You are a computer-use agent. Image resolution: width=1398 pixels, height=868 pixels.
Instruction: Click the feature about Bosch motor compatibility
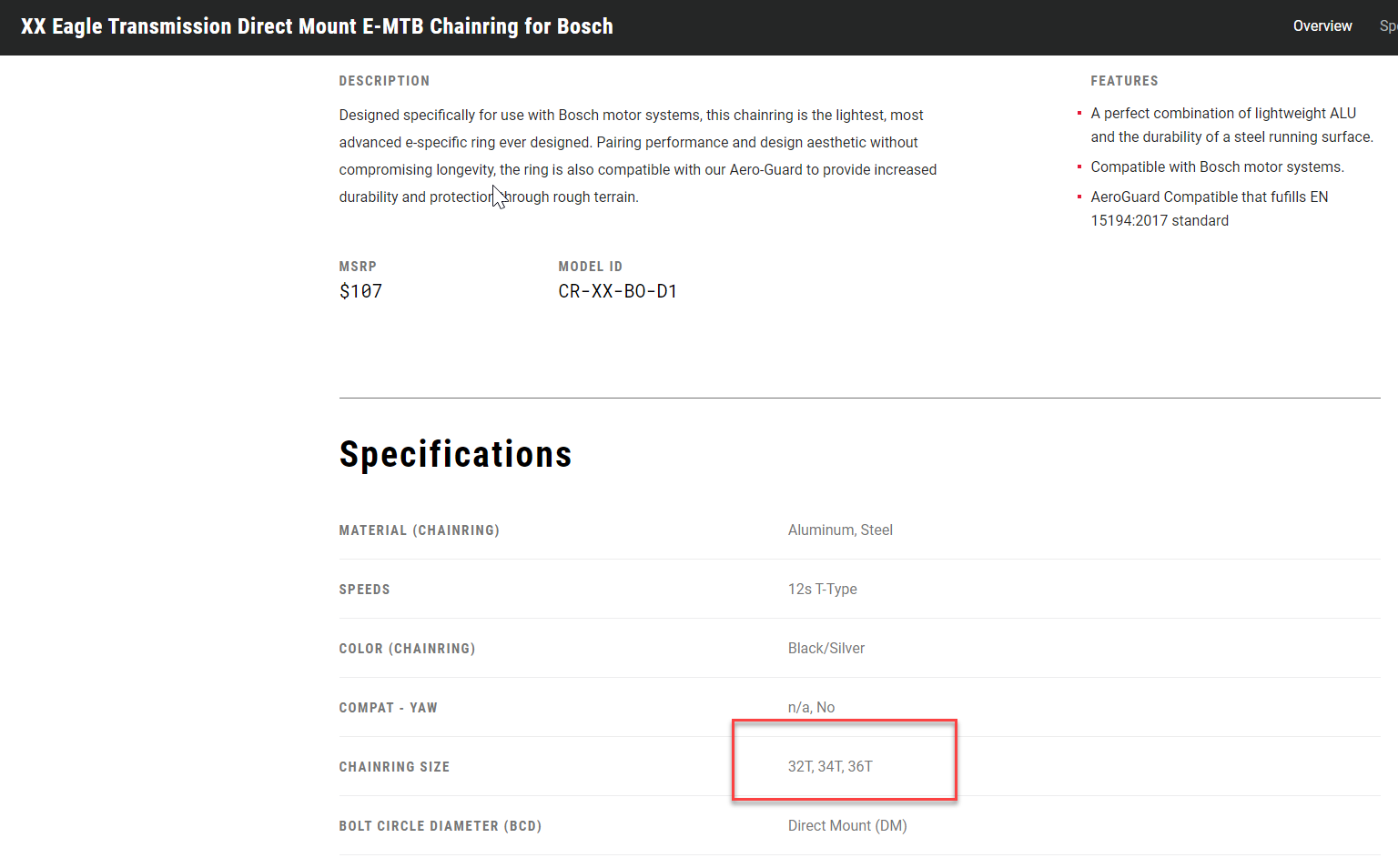pos(1217,167)
